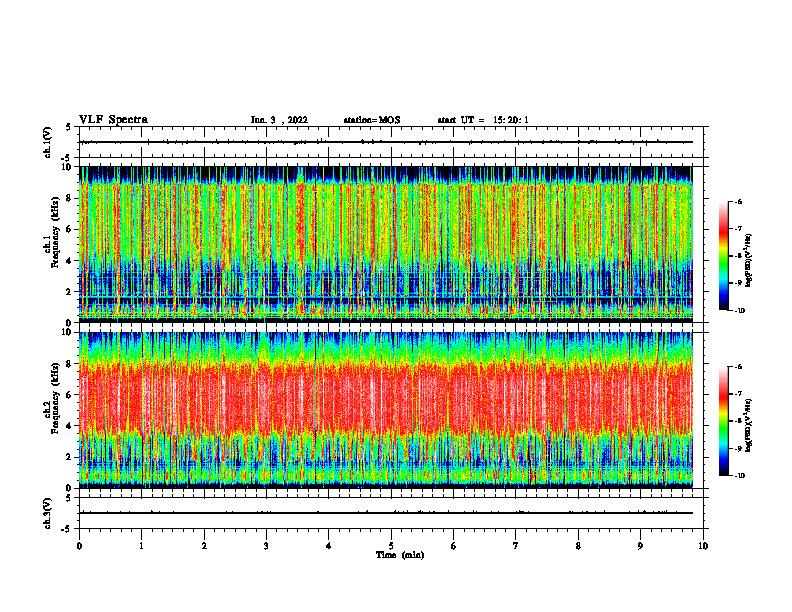Click ch.1 frequency axis tick 2
The width and height of the screenshot is (792, 612).
click(x=71, y=292)
